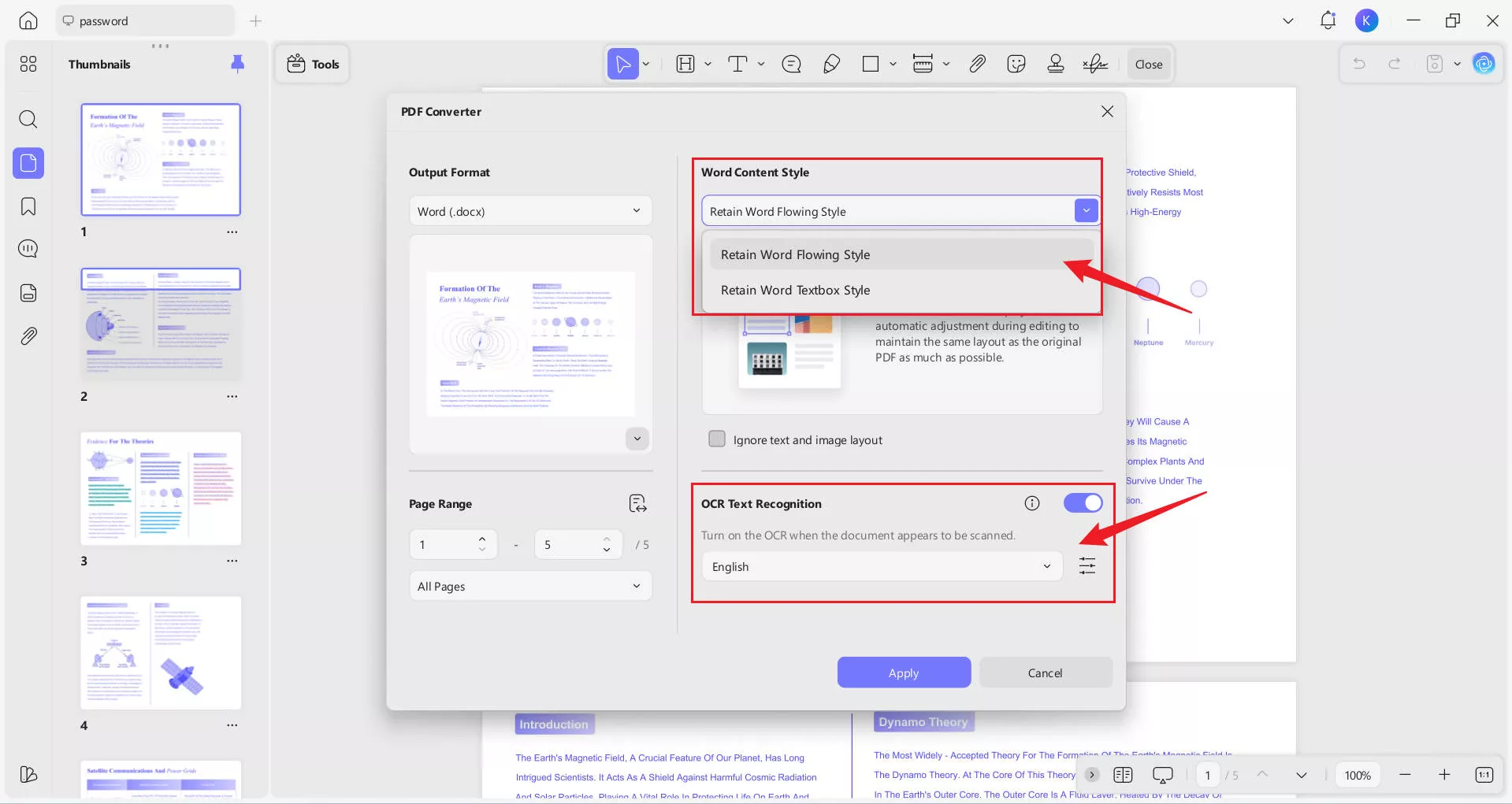Image resolution: width=1512 pixels, height=804 pixels.
Task: Open the Word (.docx) output format dropdown
Action: (530, 211)
